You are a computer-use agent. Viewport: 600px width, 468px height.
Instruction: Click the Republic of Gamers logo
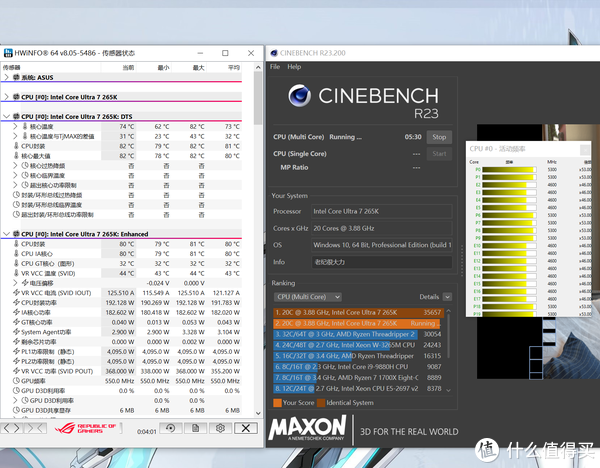click(x=85, y=428)
